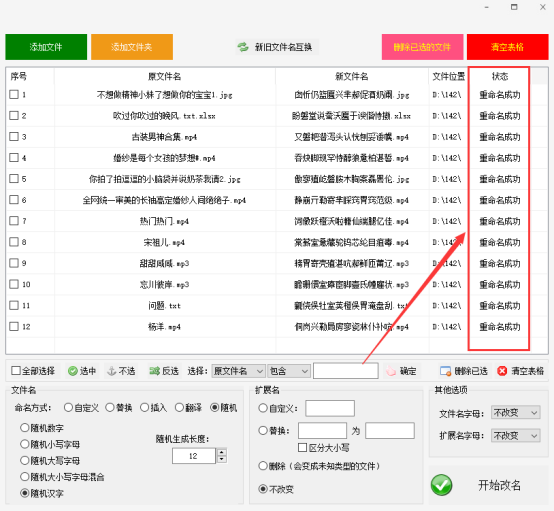Click the 状态 column header

click(500, 76)
